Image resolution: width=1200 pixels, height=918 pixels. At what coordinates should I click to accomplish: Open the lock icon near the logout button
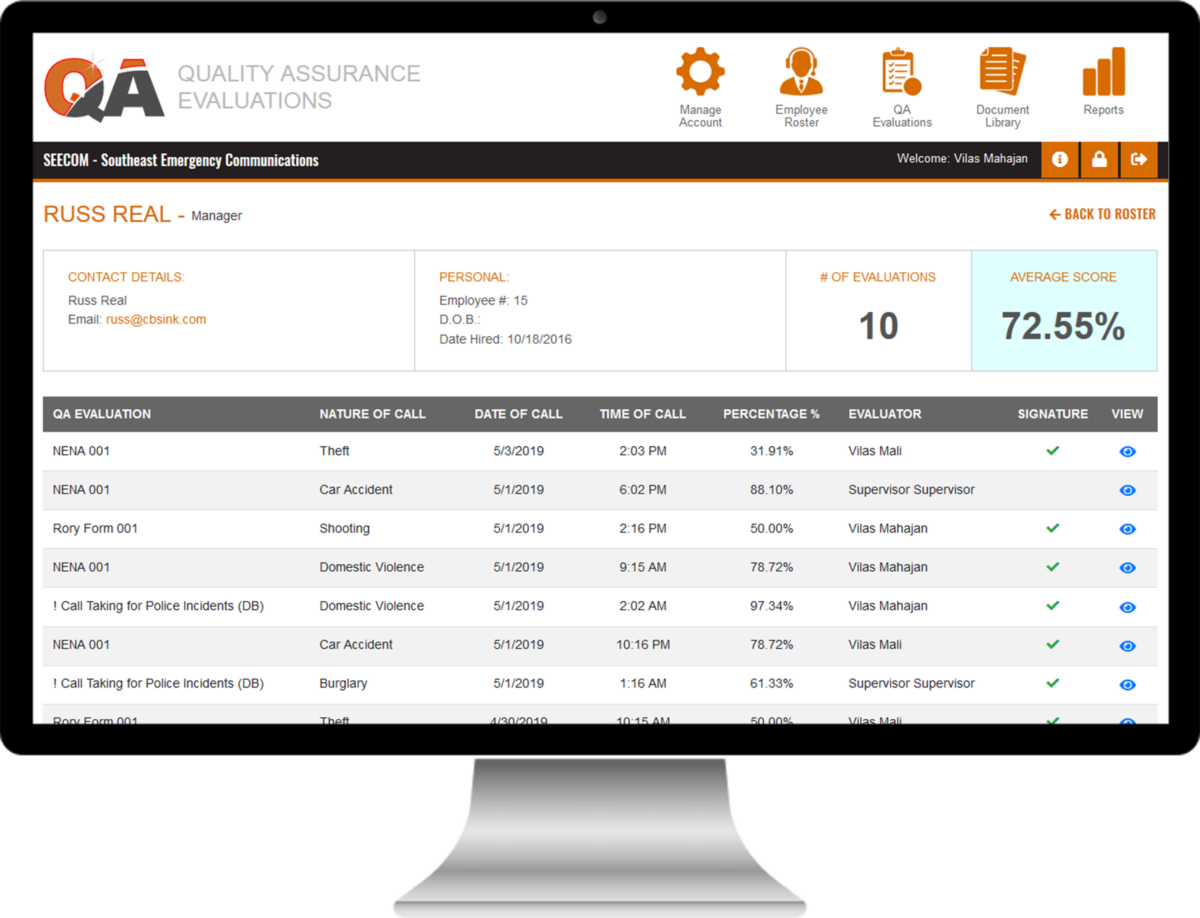1099,159
